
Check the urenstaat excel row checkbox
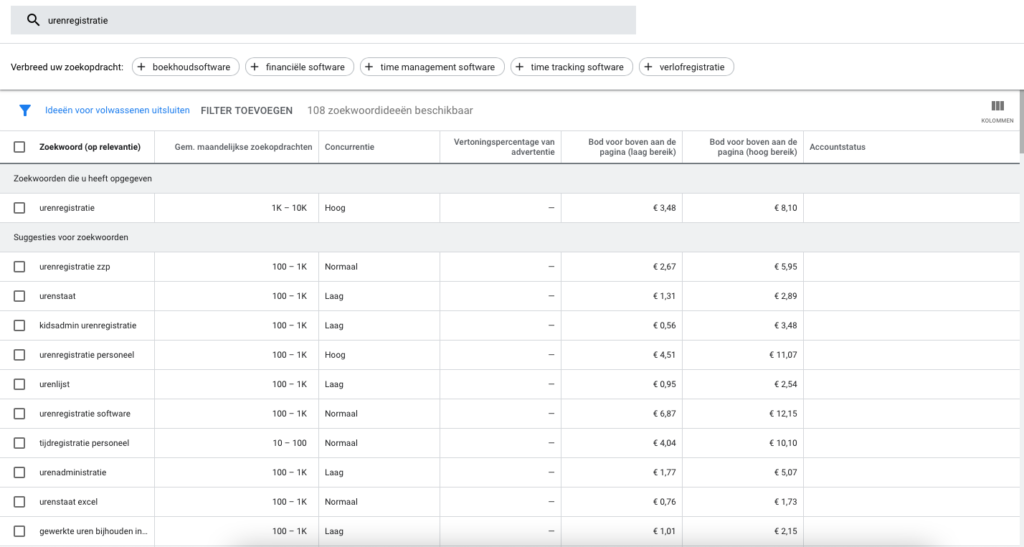click(20, 501)
